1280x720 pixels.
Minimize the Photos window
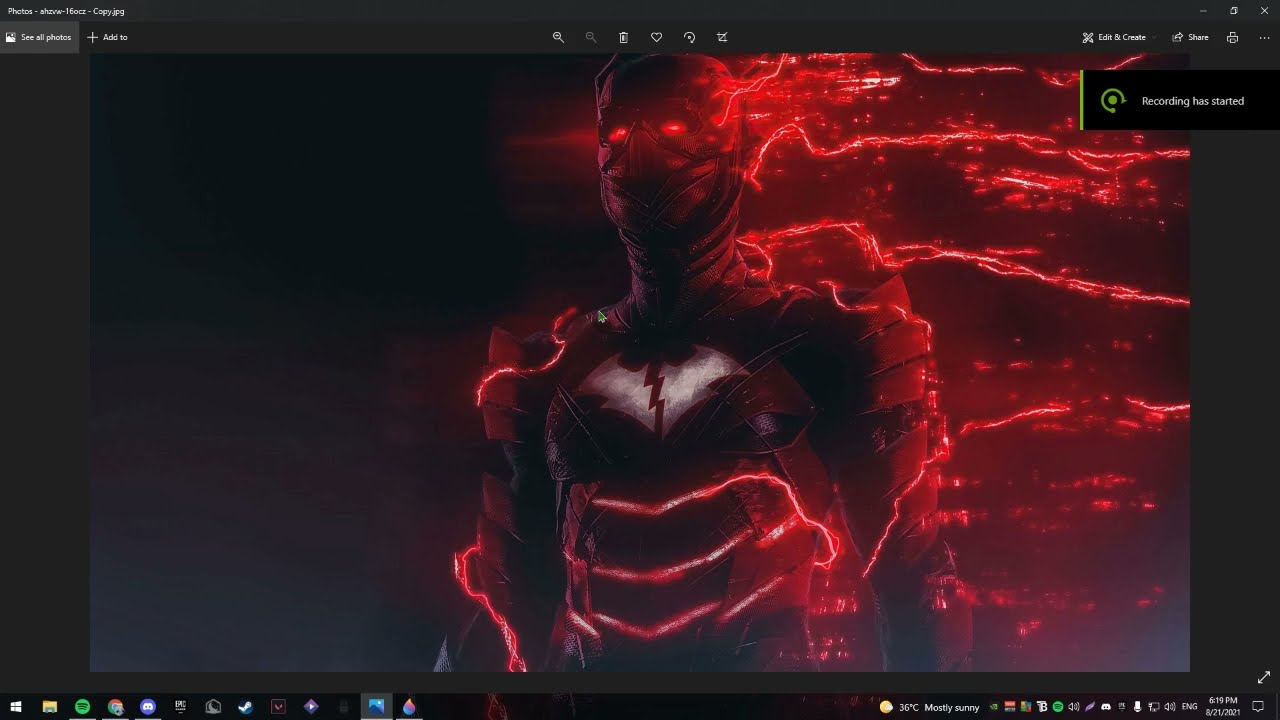(x=1203, y=11)
